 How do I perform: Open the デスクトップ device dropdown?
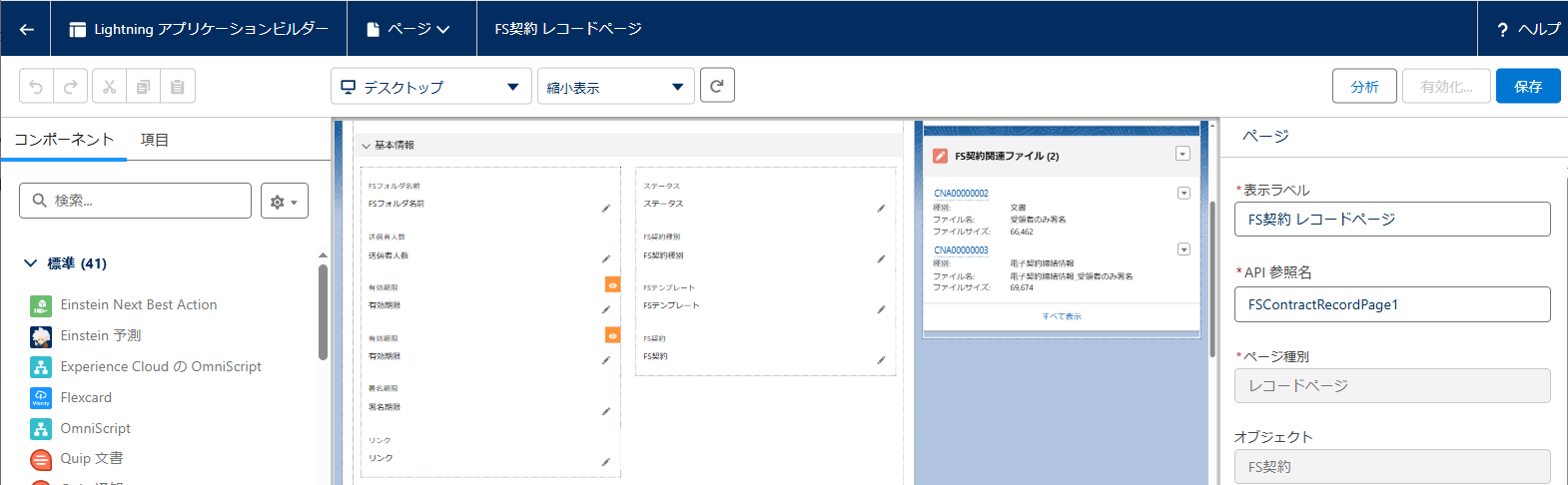coord(430,87)
